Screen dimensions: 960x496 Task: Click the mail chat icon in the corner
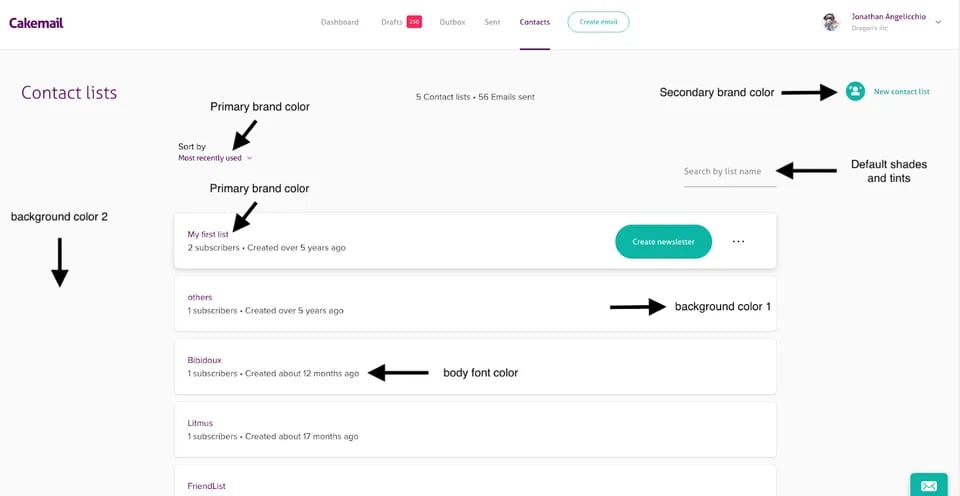point(928,485)
